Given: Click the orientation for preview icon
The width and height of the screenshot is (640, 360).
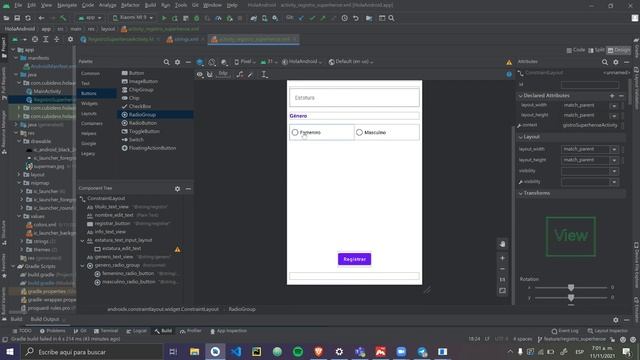Looking at the screenshot, I should (x=212, y=62).
